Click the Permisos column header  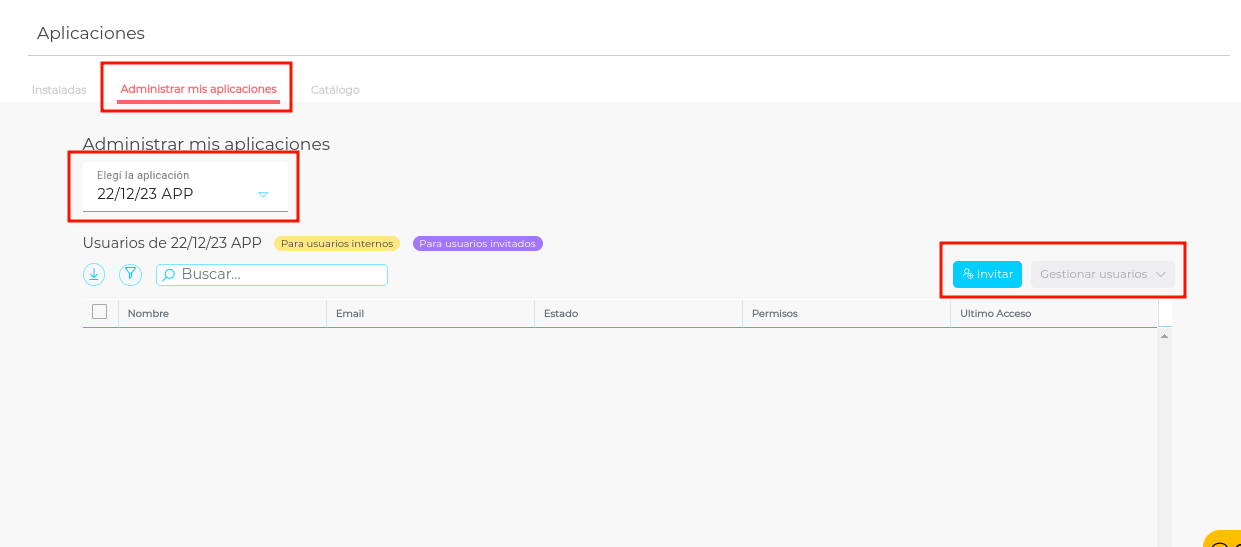(775, 314)
